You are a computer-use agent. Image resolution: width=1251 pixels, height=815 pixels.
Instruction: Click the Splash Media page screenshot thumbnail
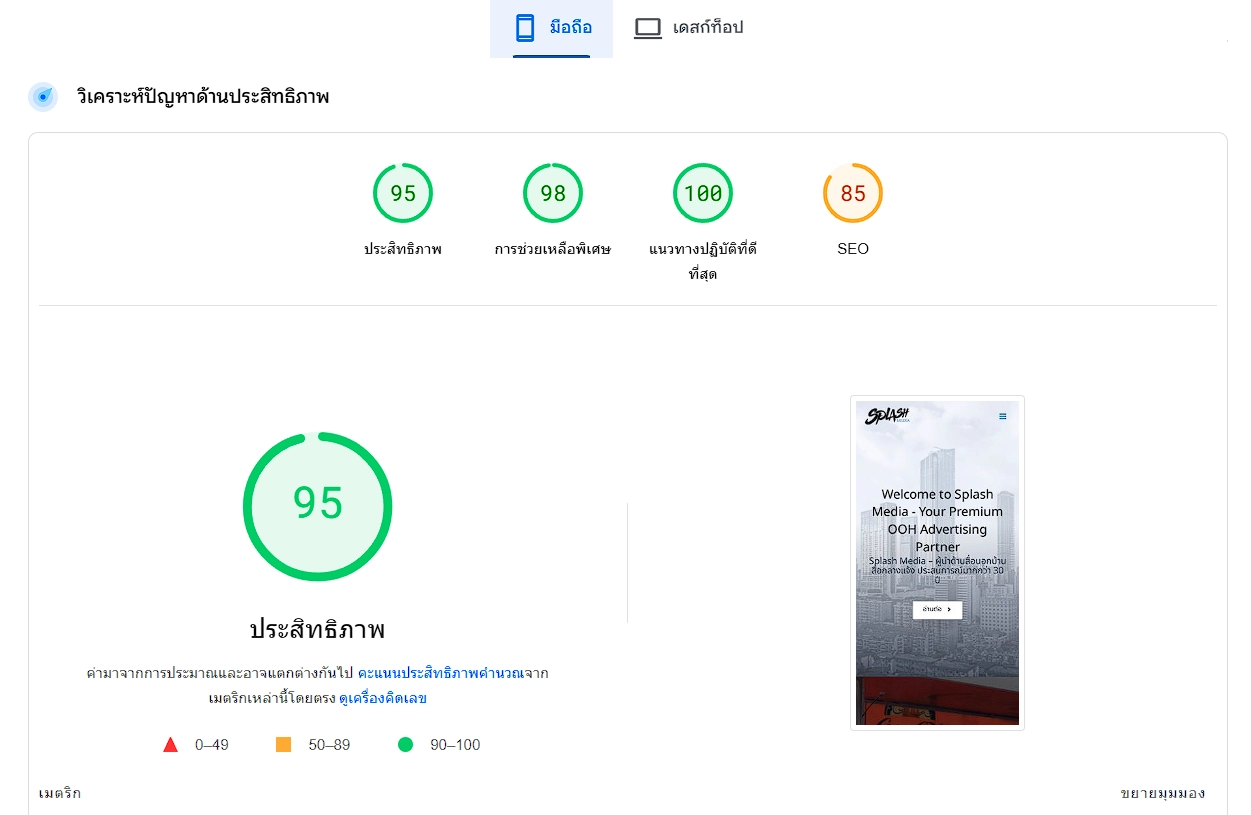tap(937, 563)
